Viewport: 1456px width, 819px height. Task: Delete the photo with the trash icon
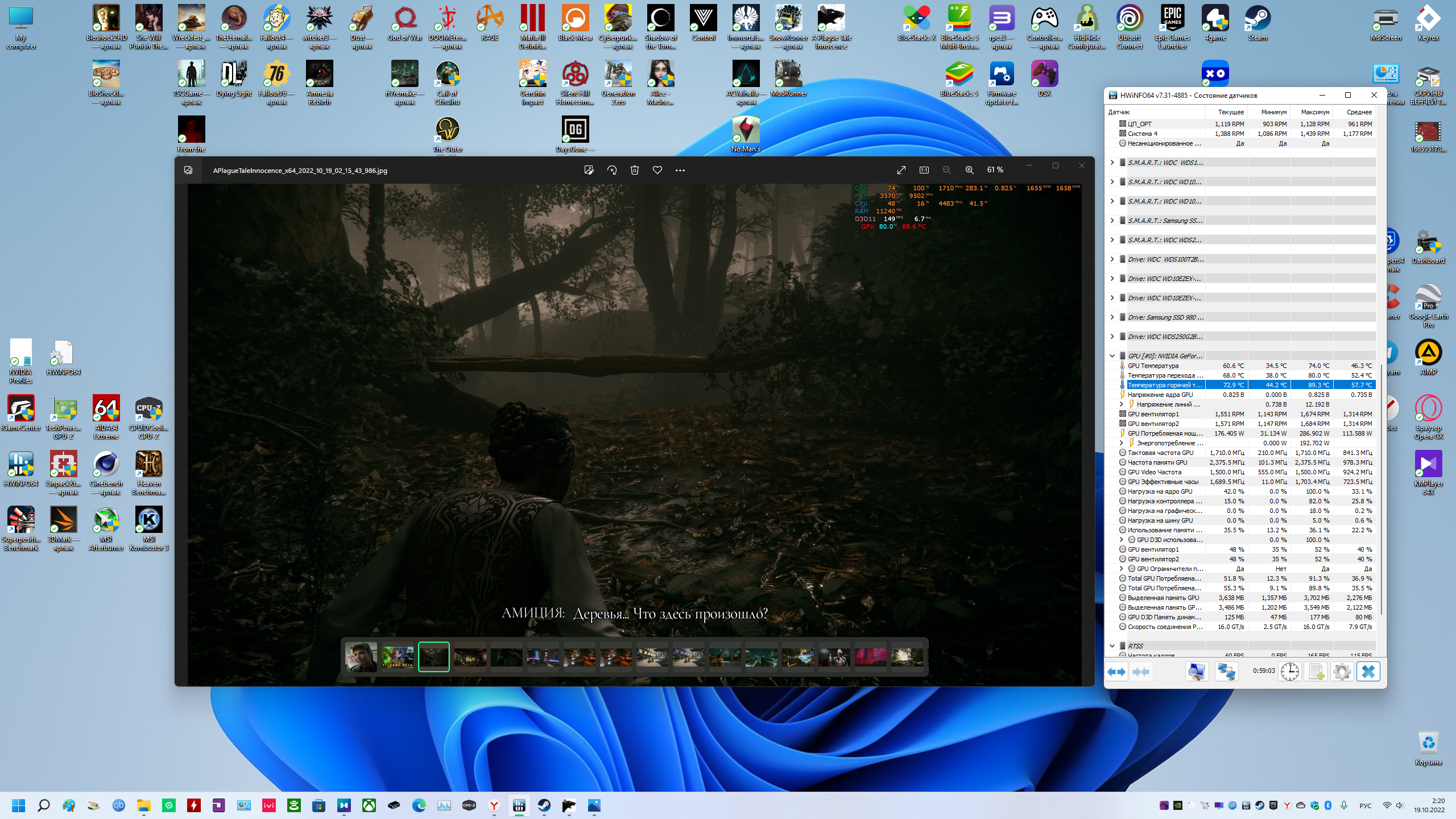click(x=635, y=170)
